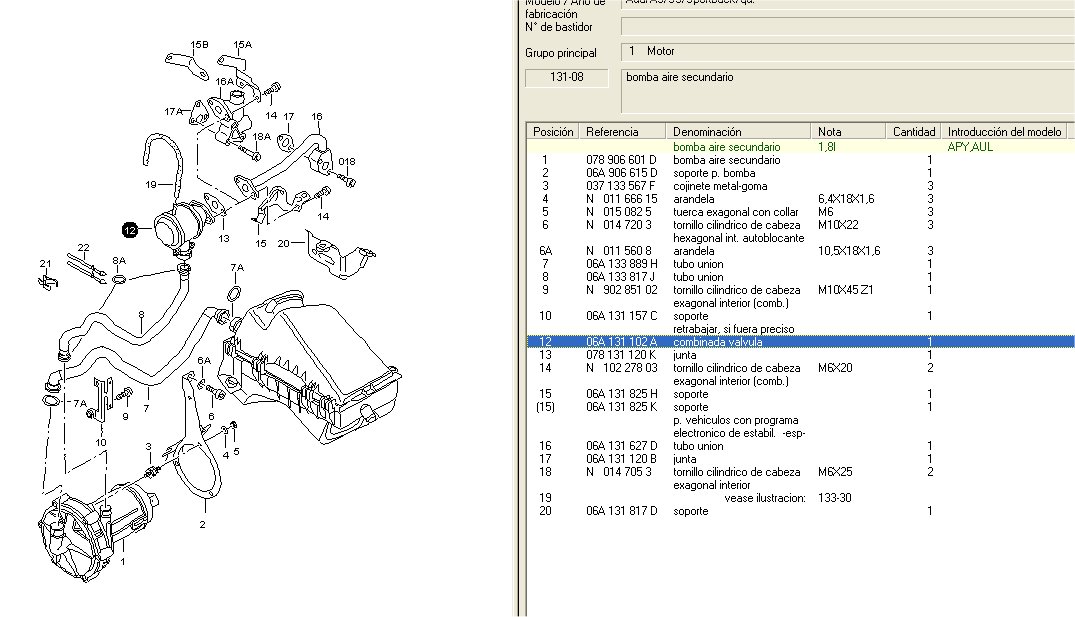Click the Grupo principal field showing Motor

(x=847, y=51)
